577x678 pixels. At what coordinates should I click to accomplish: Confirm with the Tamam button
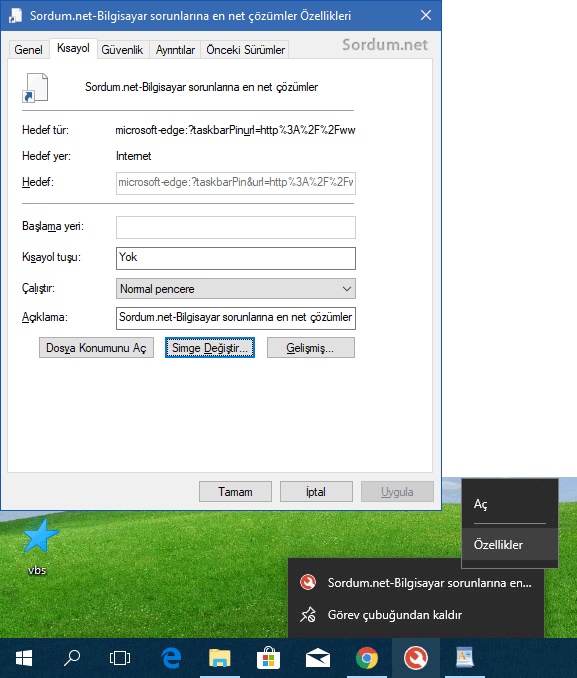point(235,492)
